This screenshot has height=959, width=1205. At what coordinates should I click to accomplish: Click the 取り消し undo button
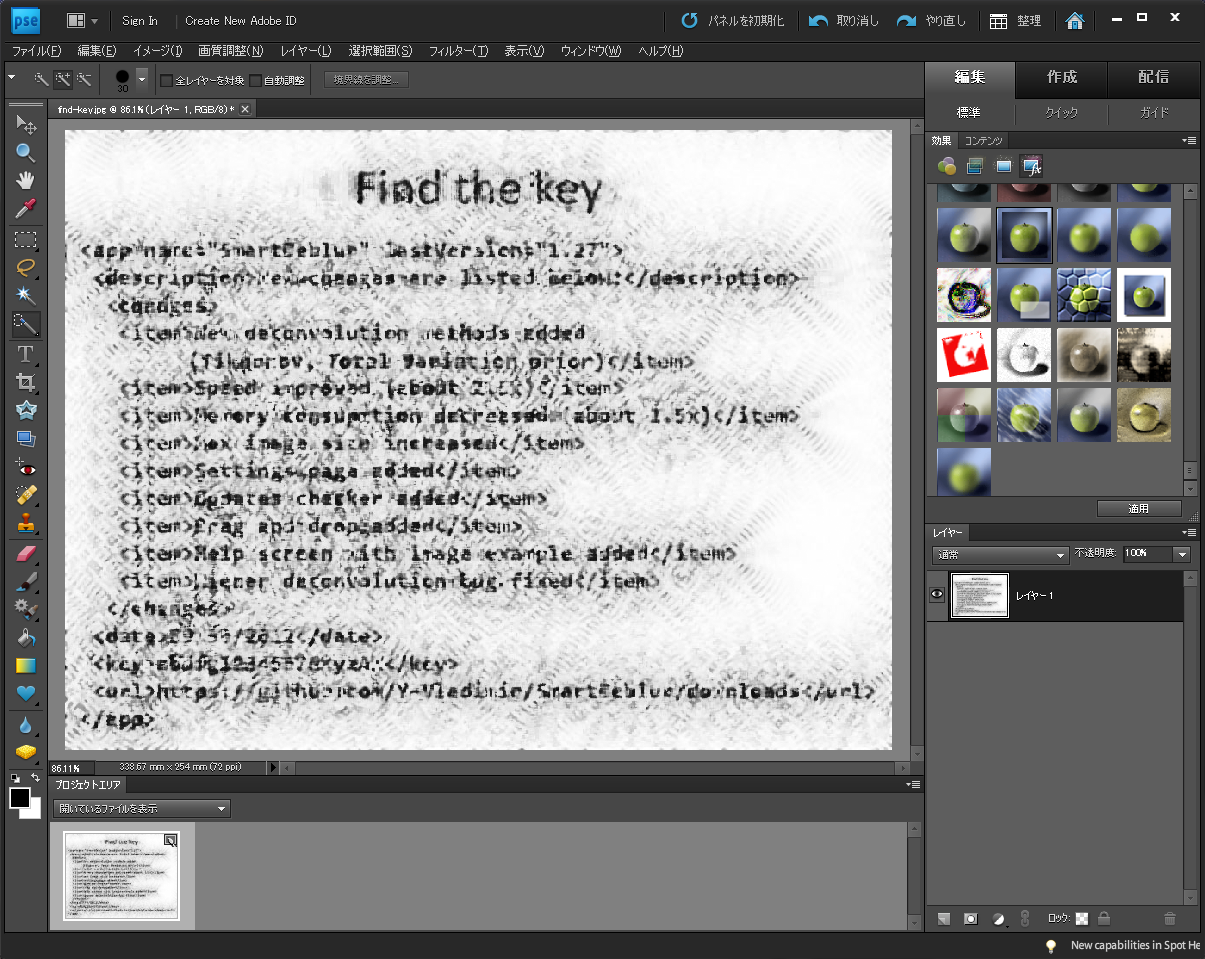point(844,21)
